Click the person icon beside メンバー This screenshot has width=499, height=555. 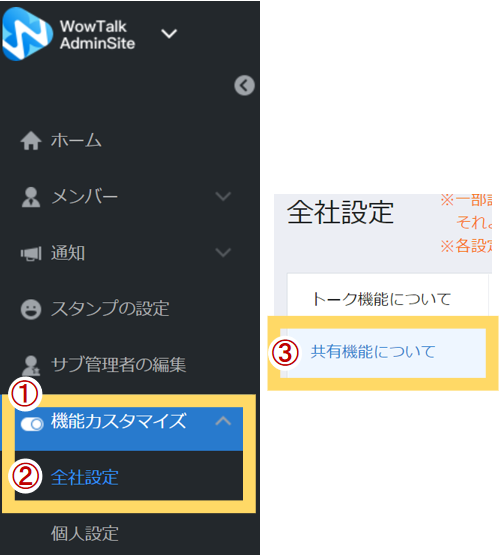click(x=31, y=197)
